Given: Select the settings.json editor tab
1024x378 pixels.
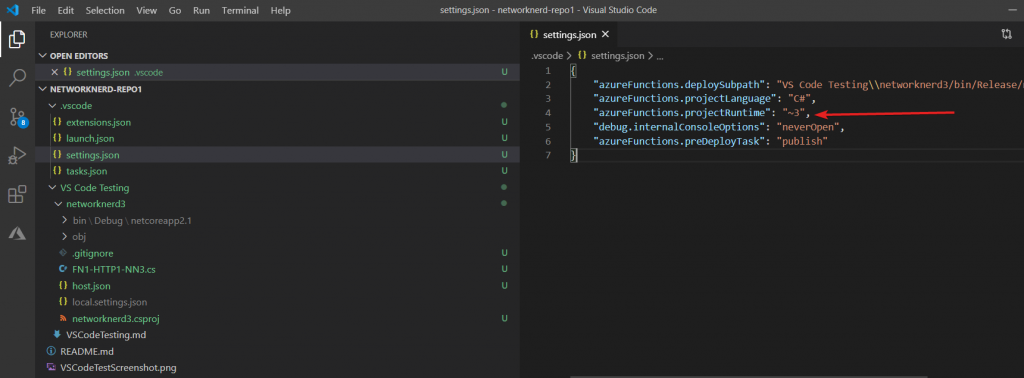Looking at the screenshot, I should [x=570, y=35].
